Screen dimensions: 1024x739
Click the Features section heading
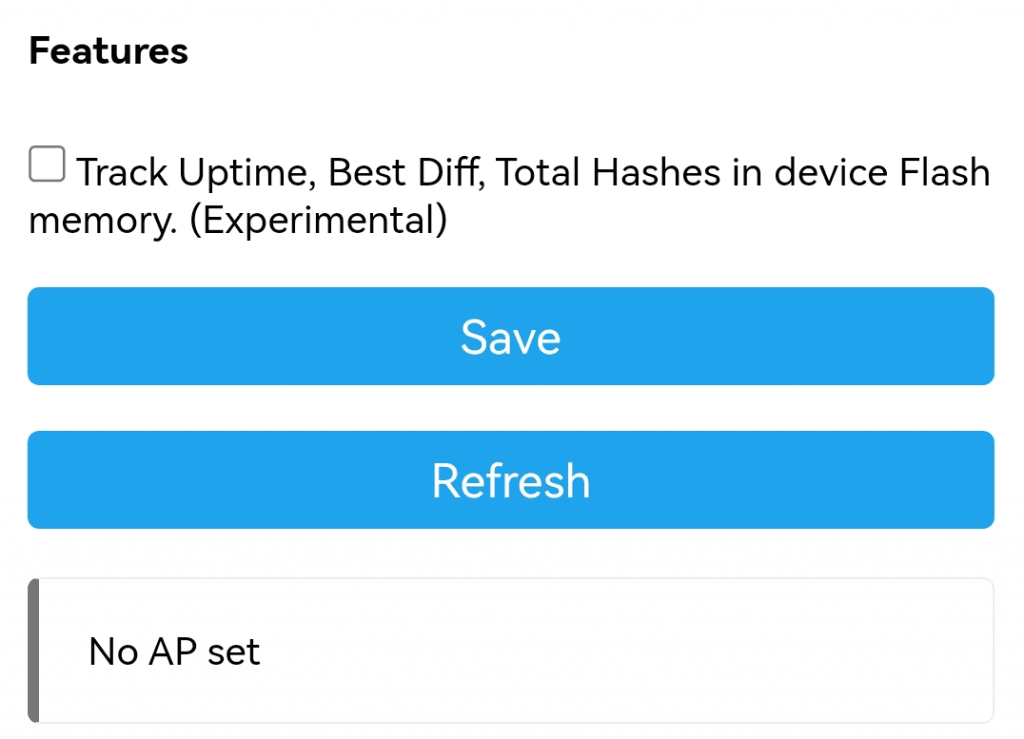coord(108,51)
